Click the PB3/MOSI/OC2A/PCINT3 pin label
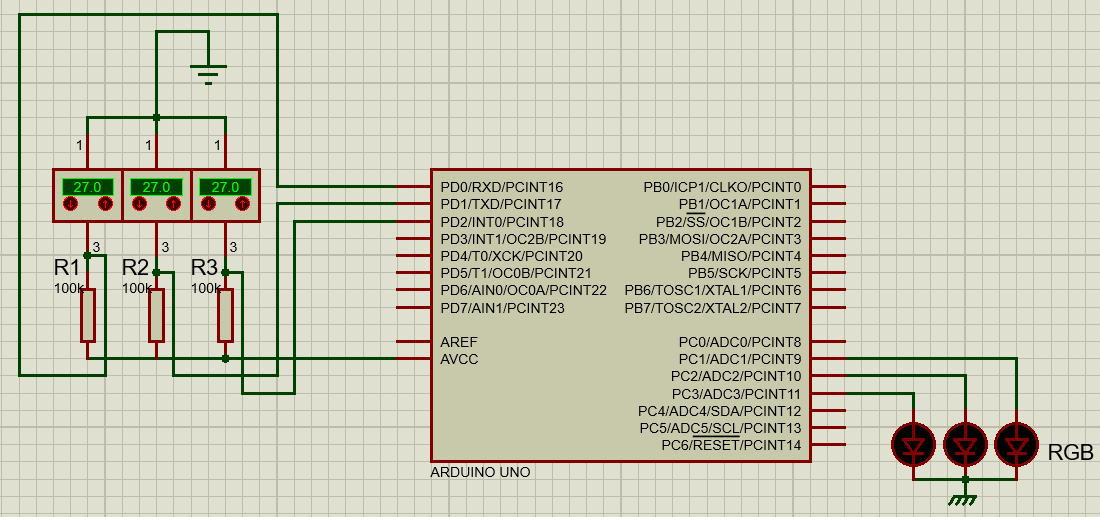This screenshot has height=517, width=1100. tap(720, 239)
